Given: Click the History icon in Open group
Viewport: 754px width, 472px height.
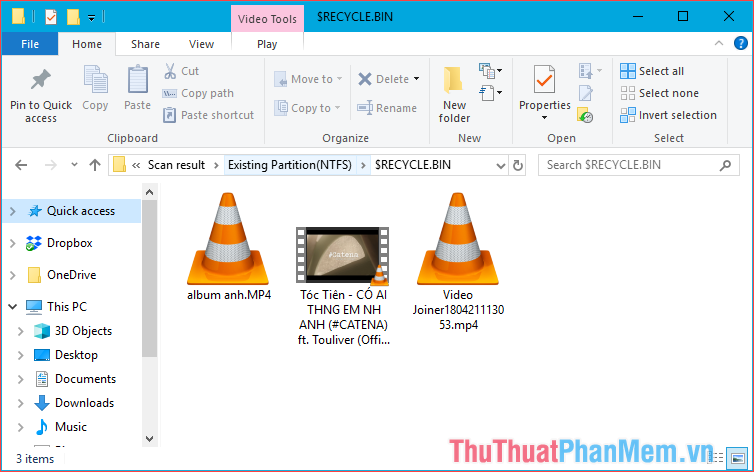Looking at the screenshot, I should coord(585,115).
